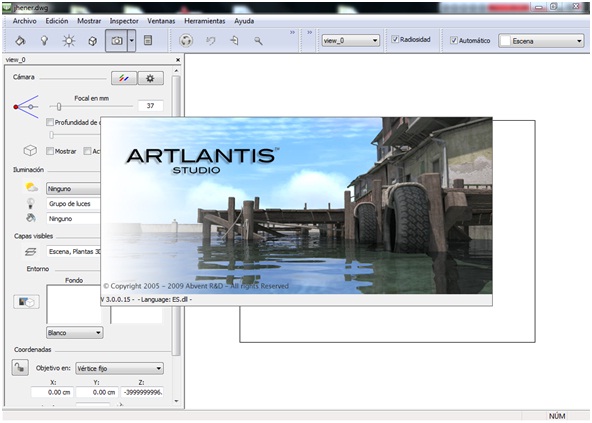Expand first toolbar overflow chevron

click(292, 32)
